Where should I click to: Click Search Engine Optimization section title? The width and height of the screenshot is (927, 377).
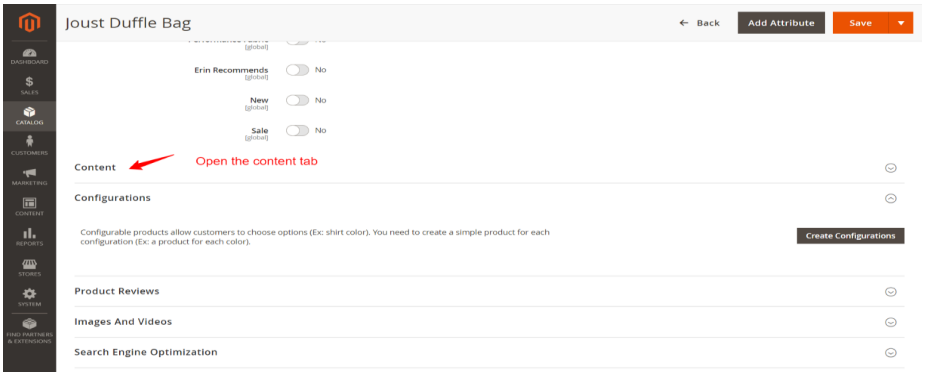pos(145,352)
